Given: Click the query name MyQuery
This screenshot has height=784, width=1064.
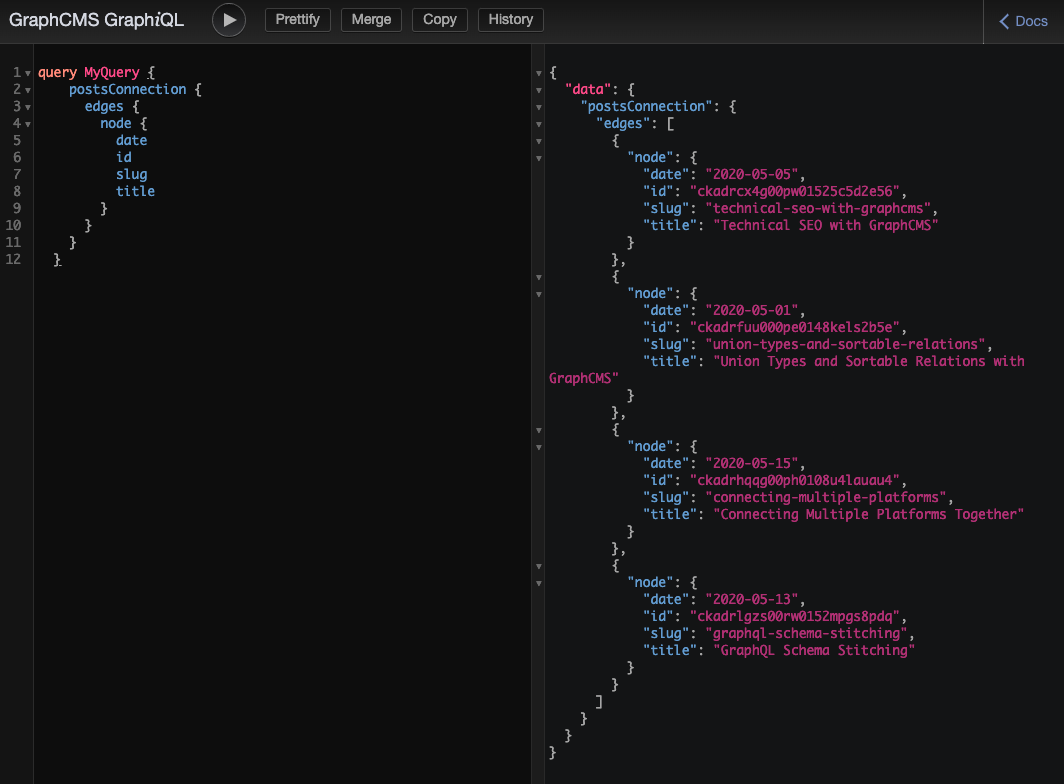Looking at the screenshot, I should (113, 73).
